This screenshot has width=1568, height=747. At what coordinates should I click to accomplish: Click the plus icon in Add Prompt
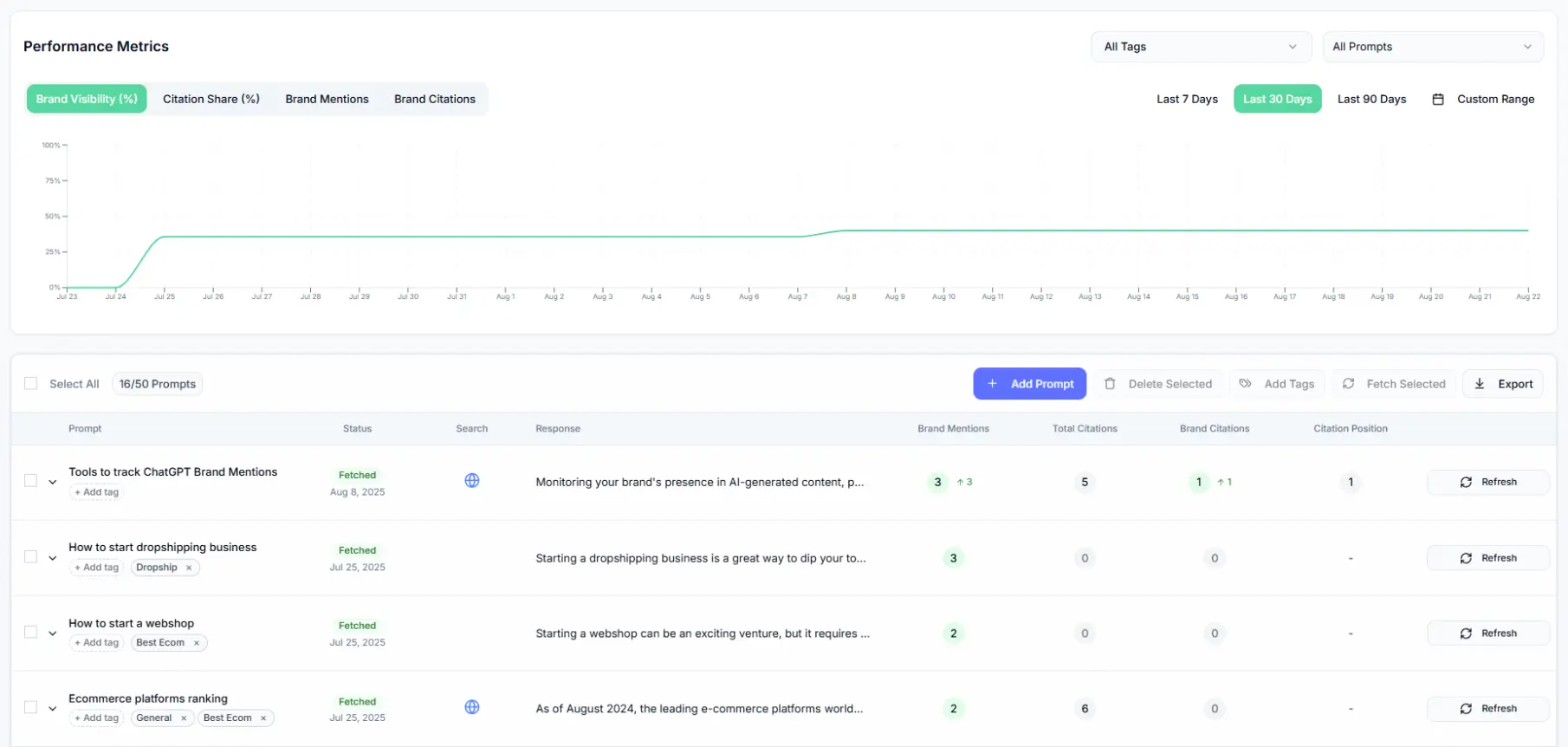point(993,384)
